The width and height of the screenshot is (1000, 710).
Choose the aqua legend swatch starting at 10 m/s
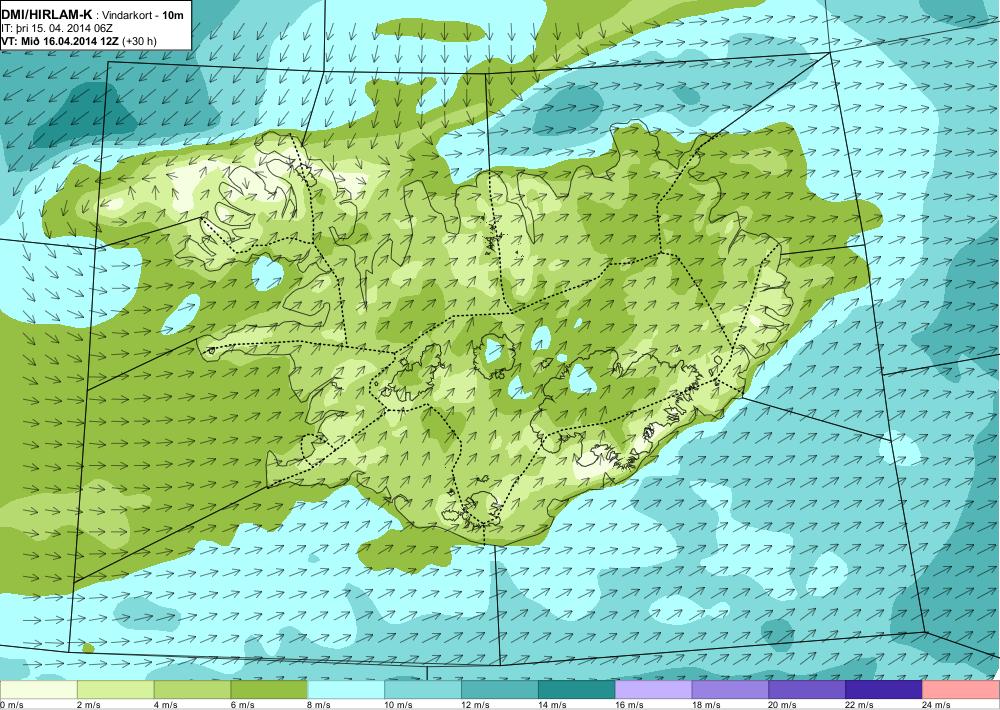pos(423,689)
